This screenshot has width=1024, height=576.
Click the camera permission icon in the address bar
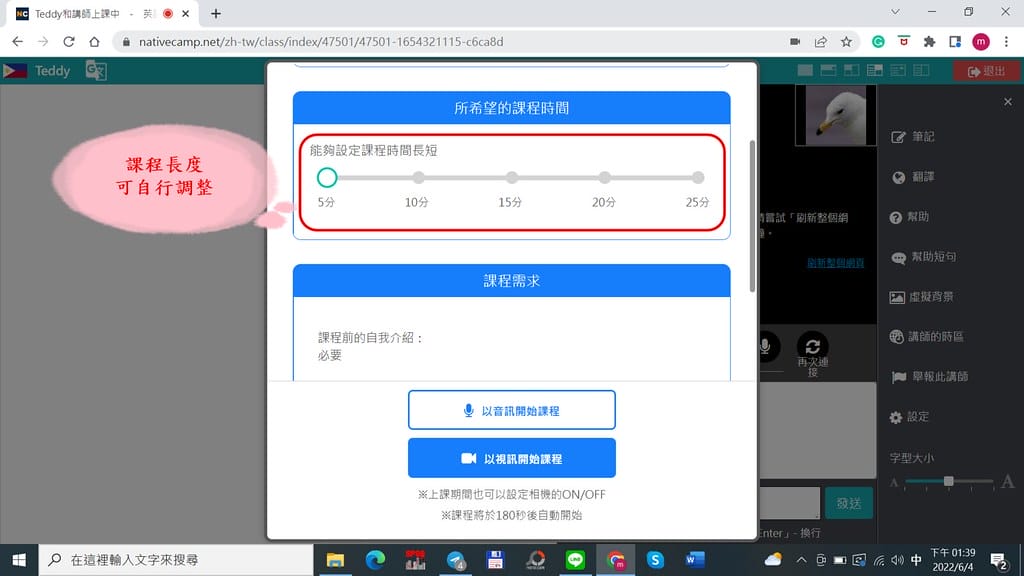[x=795, y=42]
